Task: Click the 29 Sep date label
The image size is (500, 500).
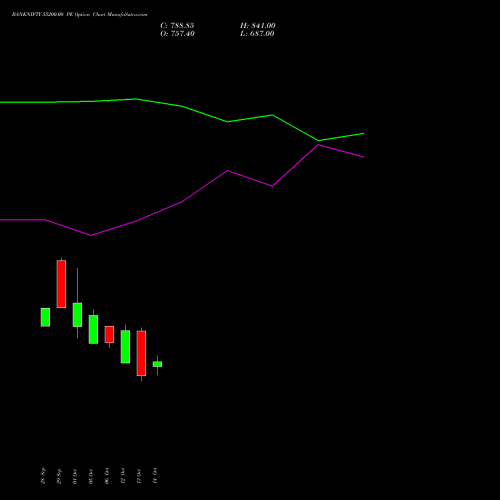Action: pyautogui.click(x=59, y=476)
